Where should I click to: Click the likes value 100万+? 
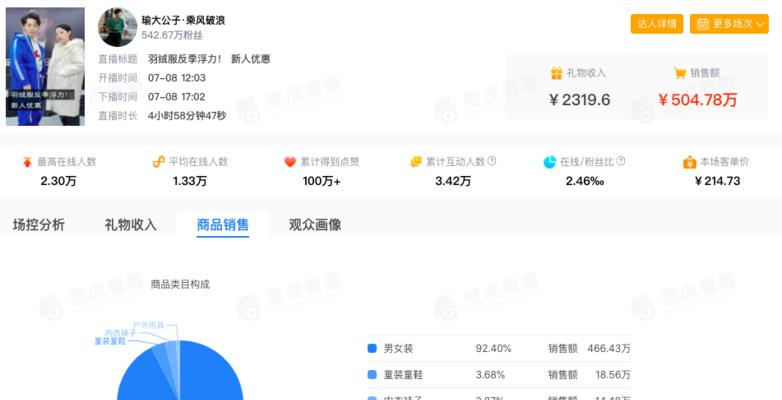point(322,181)
